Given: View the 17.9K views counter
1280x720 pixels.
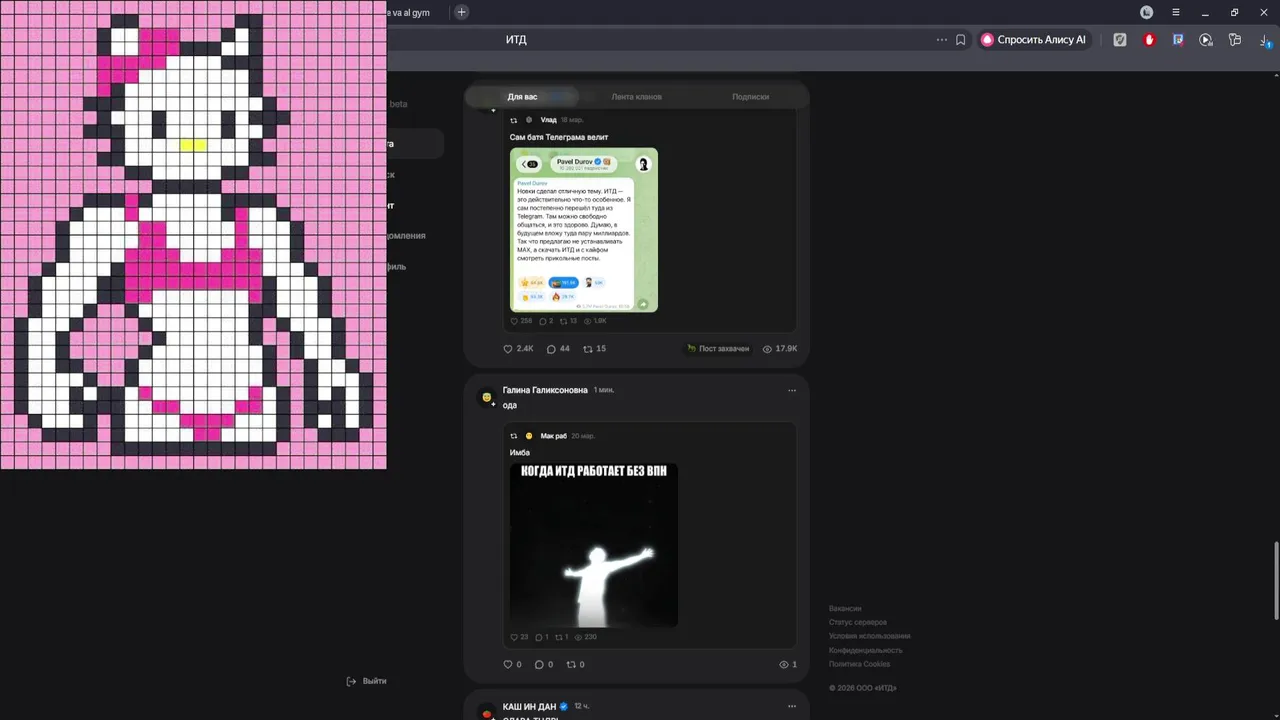Looking at the screenshot, I should (779, 349).
